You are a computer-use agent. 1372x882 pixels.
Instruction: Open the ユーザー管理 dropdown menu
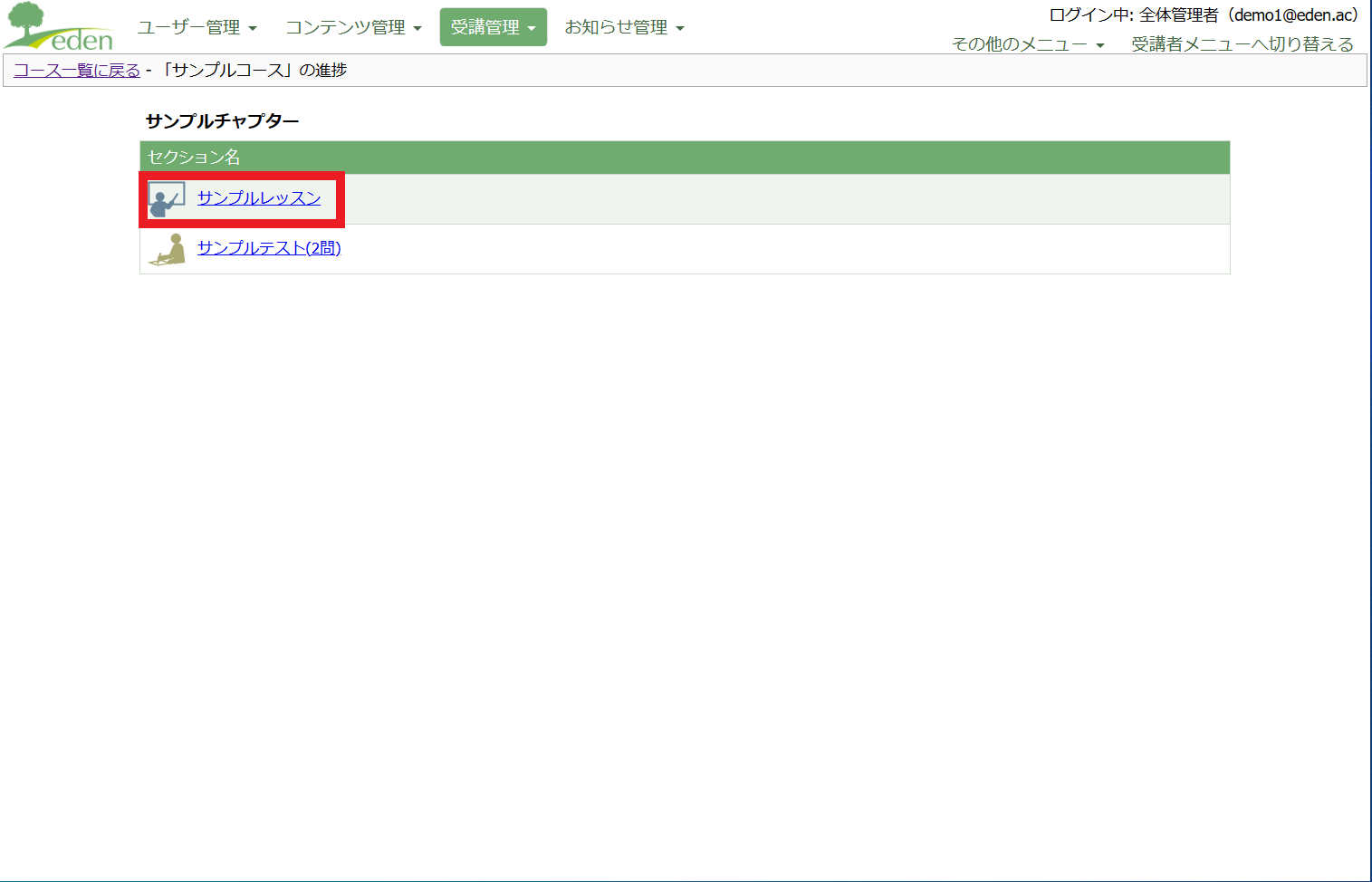pos(197,27)
